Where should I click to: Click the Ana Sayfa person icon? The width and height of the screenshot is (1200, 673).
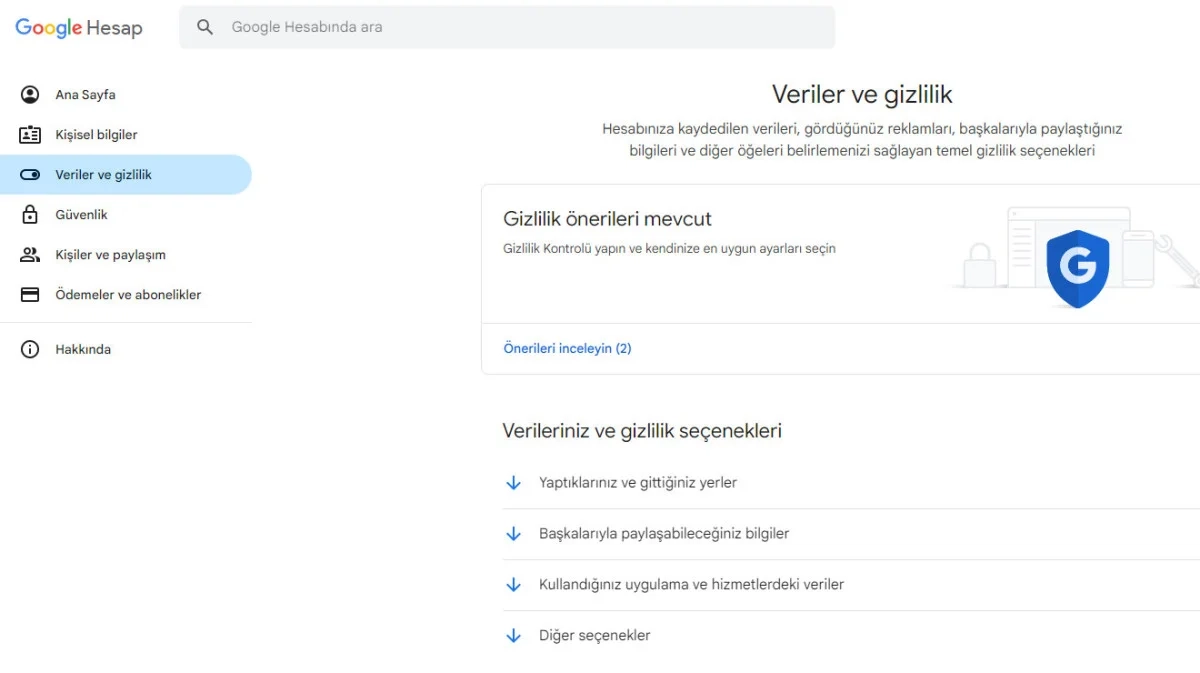(30, 95)
